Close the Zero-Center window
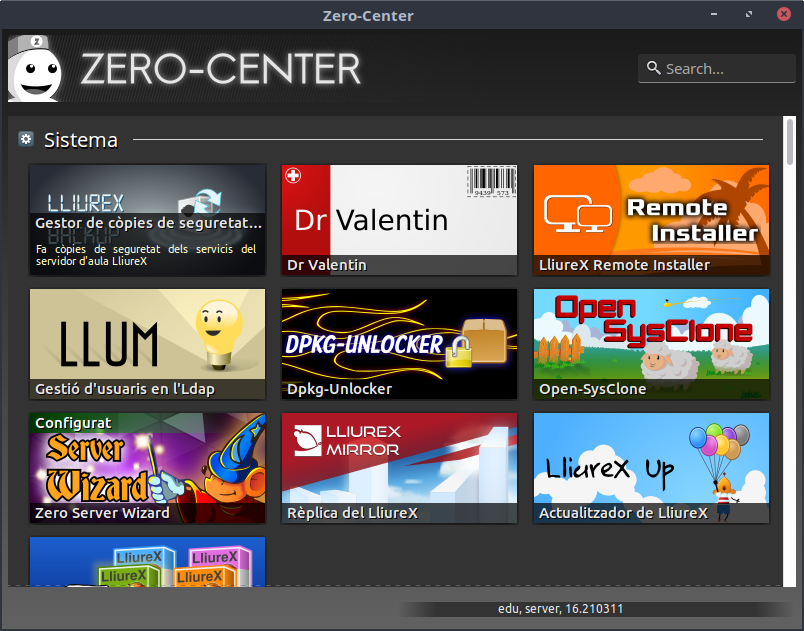This screenshot has height=631, width=804. [783, 14]
